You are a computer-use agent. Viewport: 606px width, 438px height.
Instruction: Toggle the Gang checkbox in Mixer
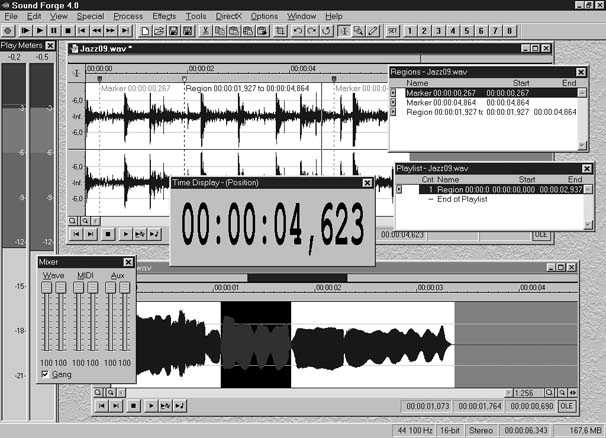[45, 374]
